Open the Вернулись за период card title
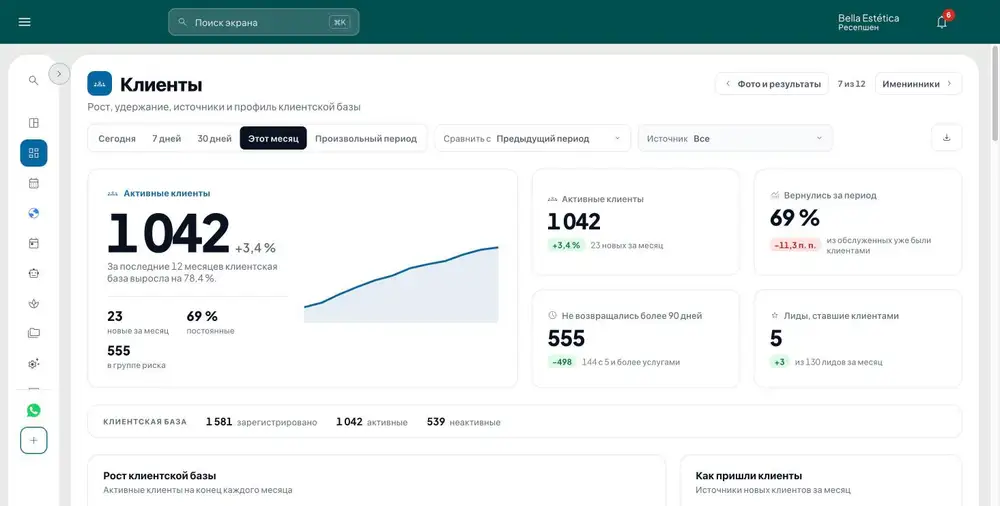Screen dimensions: 1000x506 point(830,195)
